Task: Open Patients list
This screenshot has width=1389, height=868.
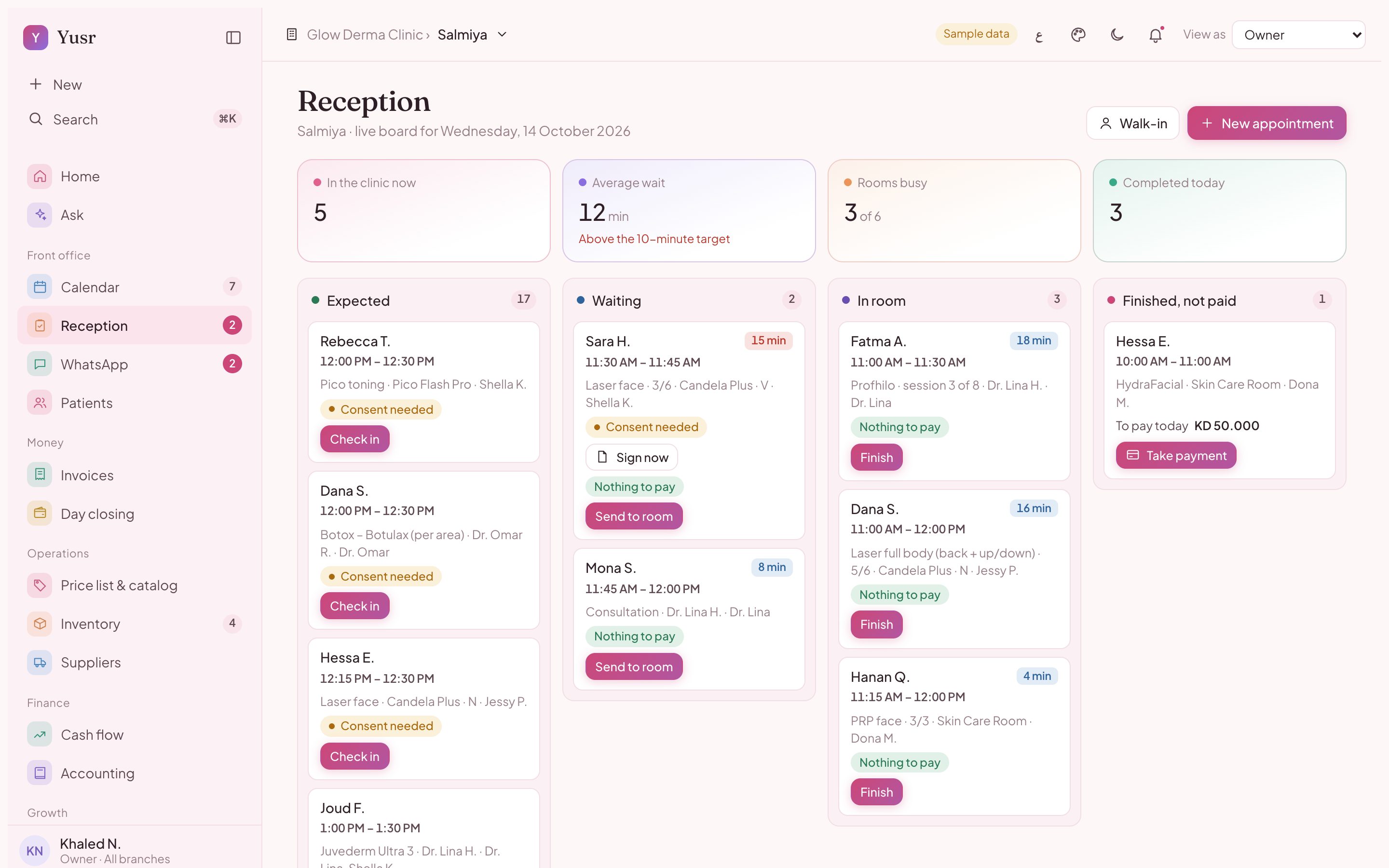Action: coord(134,403)
